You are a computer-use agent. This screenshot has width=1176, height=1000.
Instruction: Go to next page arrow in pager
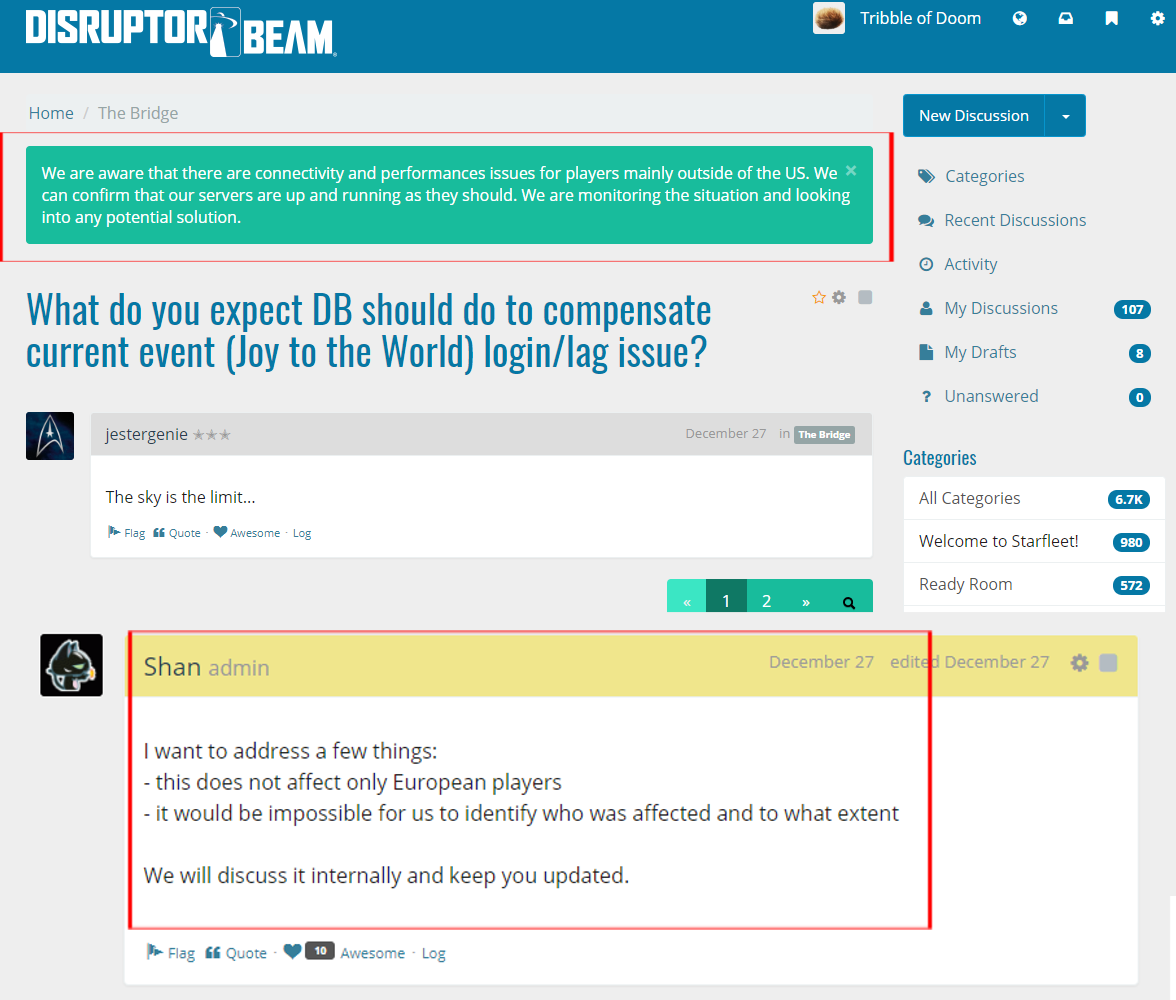tap(806, 601)
